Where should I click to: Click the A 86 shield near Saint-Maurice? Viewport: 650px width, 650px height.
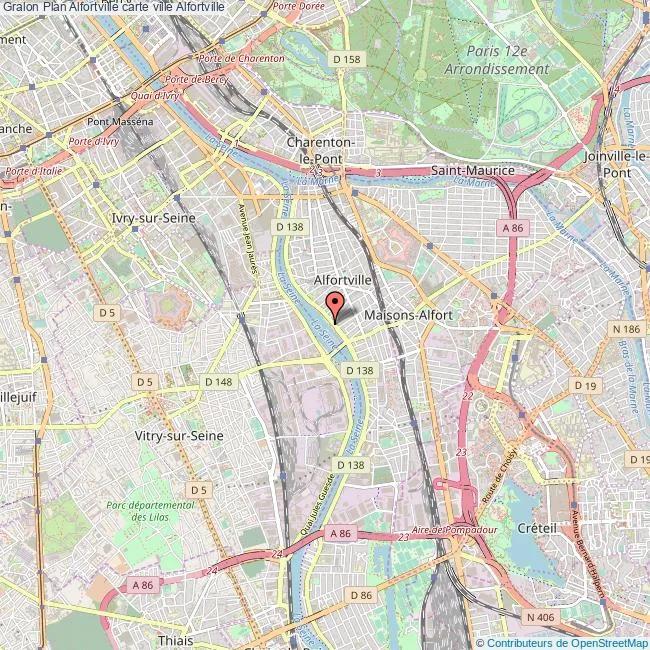pos(513,228)
